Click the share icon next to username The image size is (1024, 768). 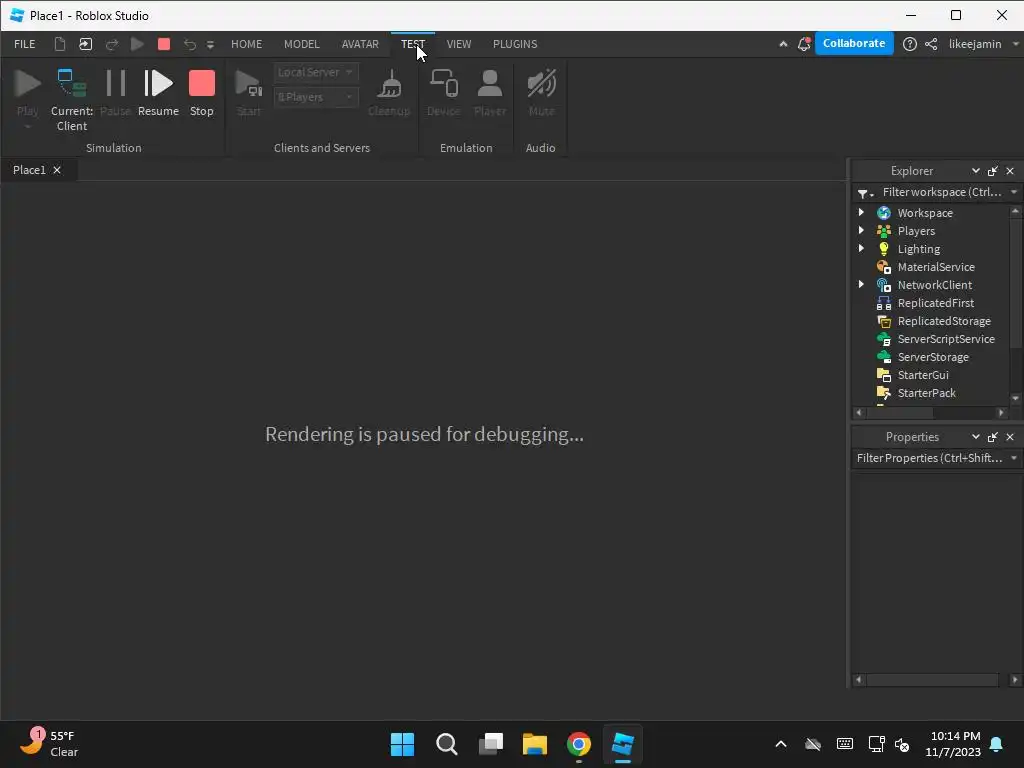coord(931,44)
